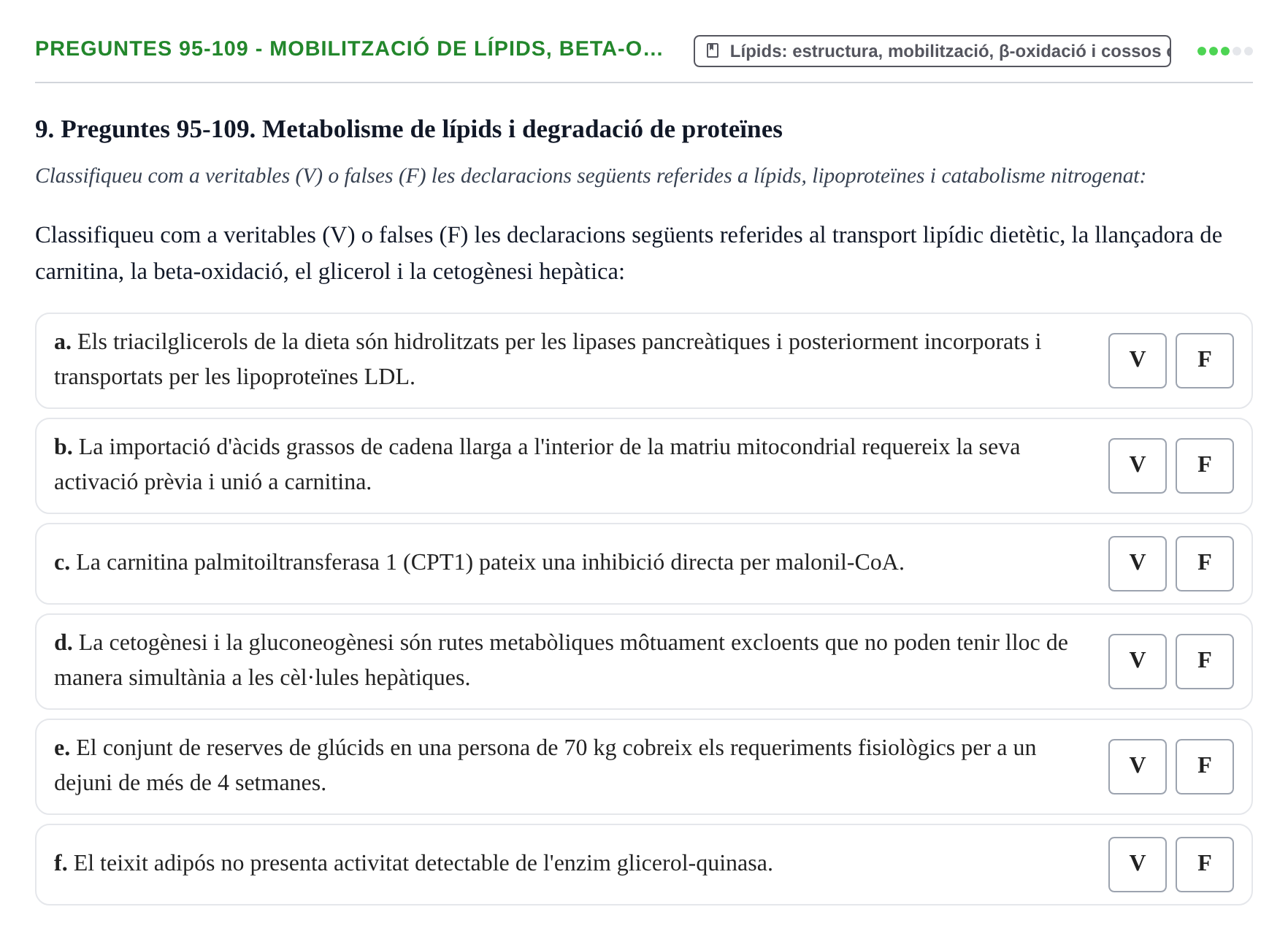Select V for statement b about carnitina
The width and height of the screenshot is (1288, 942).
click(1137, 466)
